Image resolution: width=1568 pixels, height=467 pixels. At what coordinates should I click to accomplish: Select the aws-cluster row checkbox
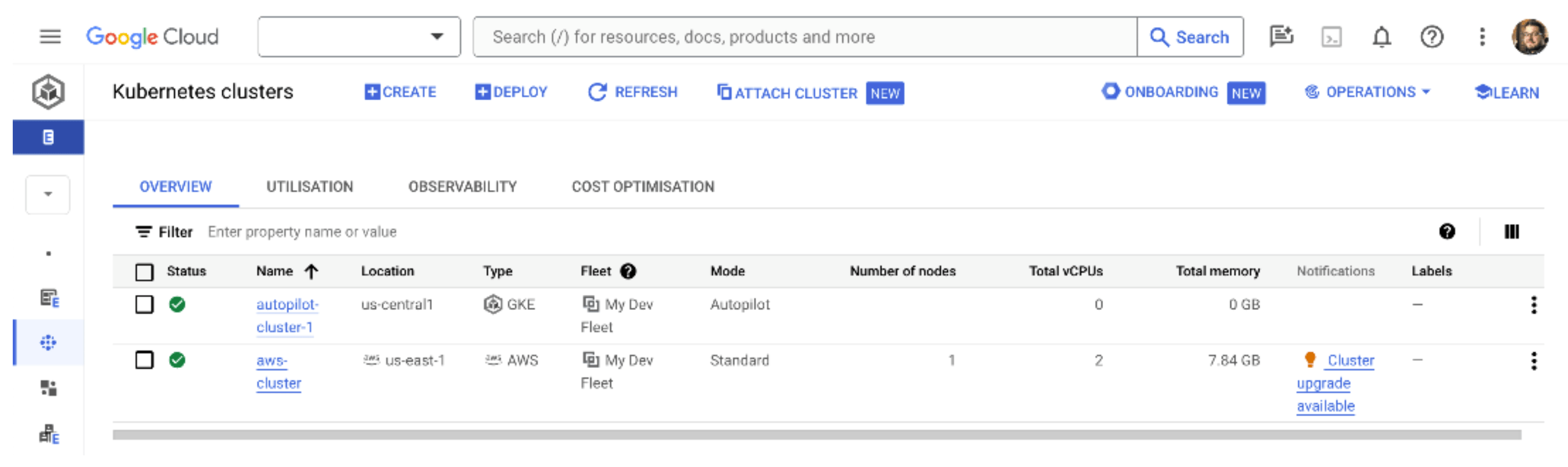click(x=144, y=360)
